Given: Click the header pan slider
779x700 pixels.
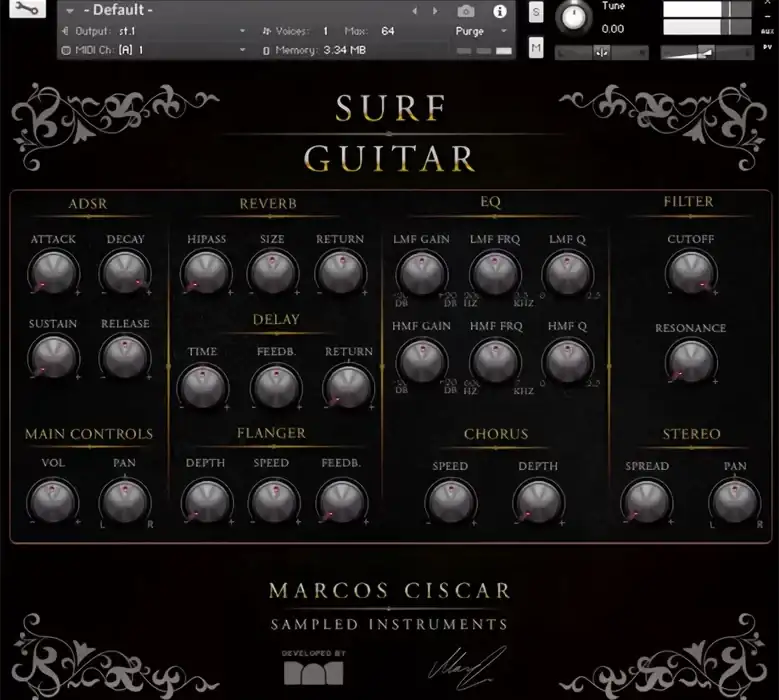Looking at the screenshot, I should tap(601, 52).
